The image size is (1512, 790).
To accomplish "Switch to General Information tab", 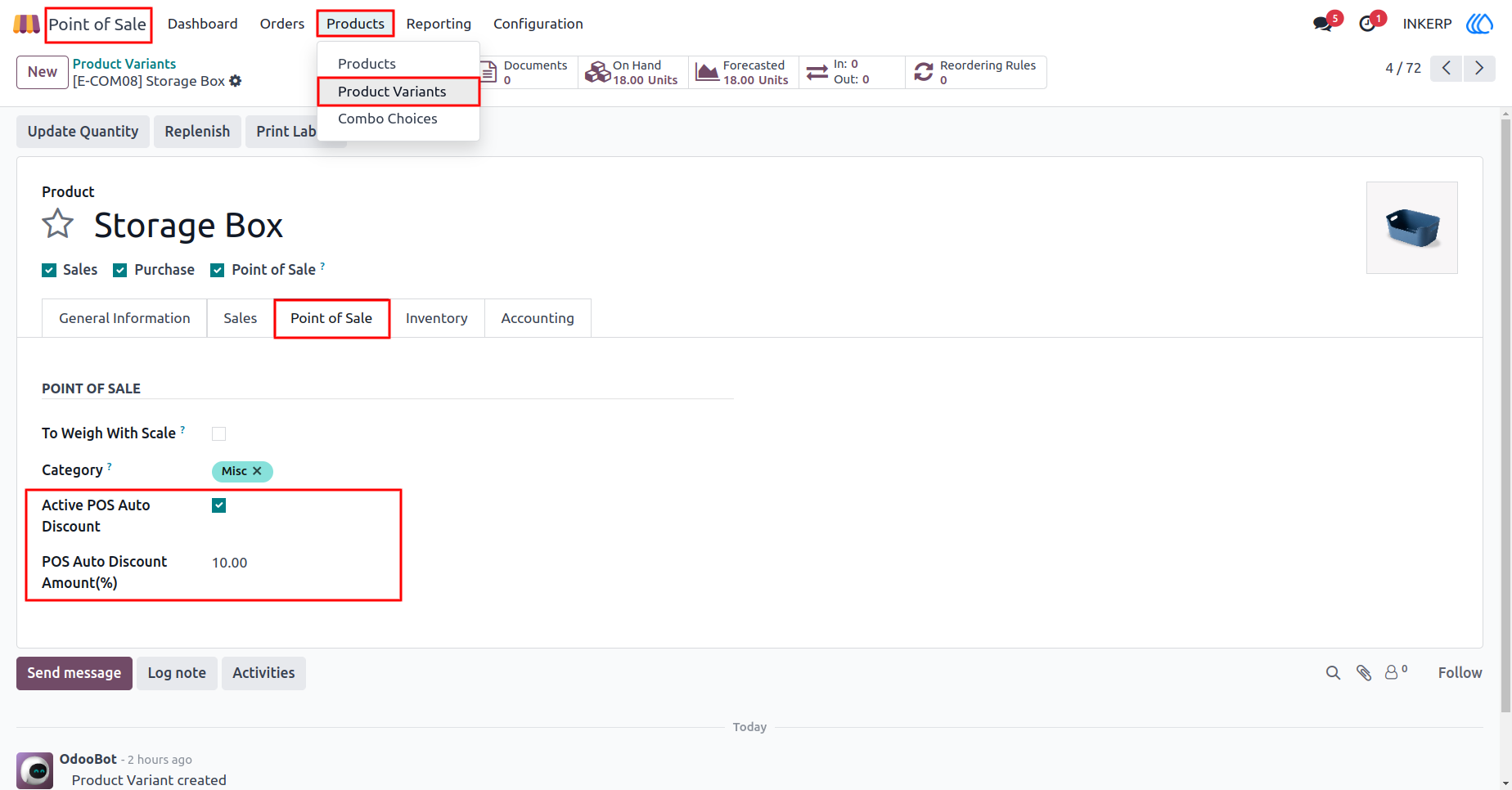I will (x=124, y=318).
